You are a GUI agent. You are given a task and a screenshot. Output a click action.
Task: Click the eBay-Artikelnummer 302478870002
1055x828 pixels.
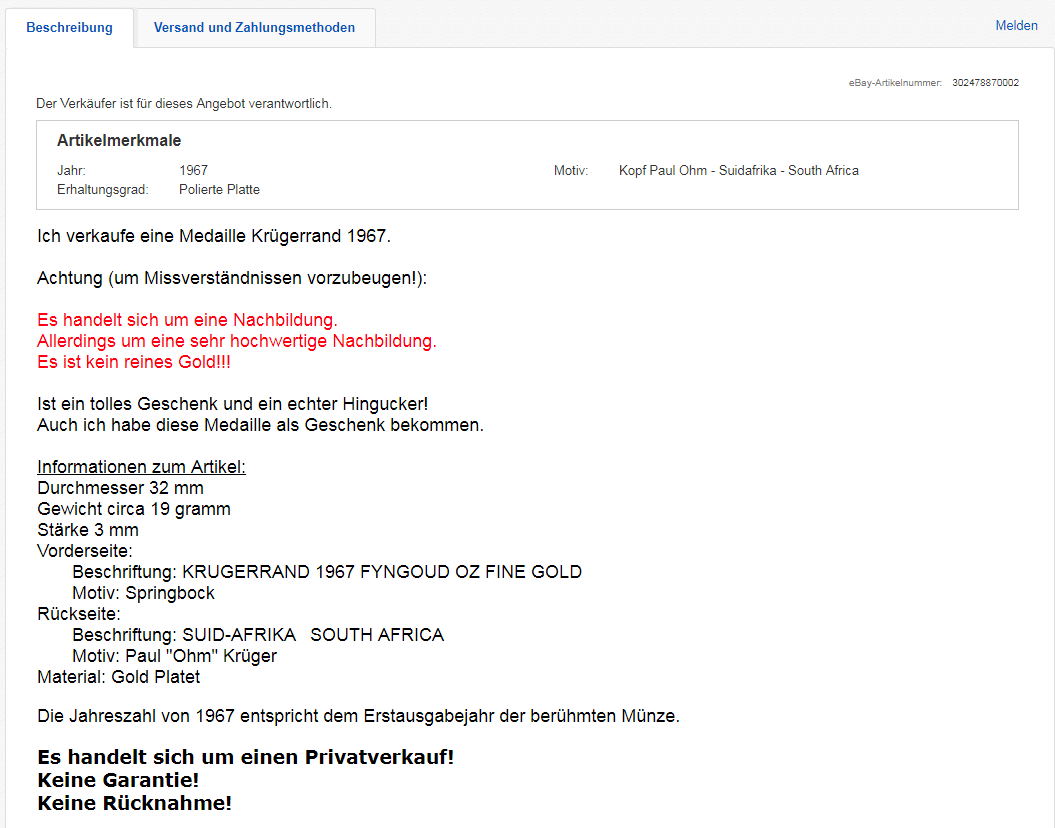(985, 83)
